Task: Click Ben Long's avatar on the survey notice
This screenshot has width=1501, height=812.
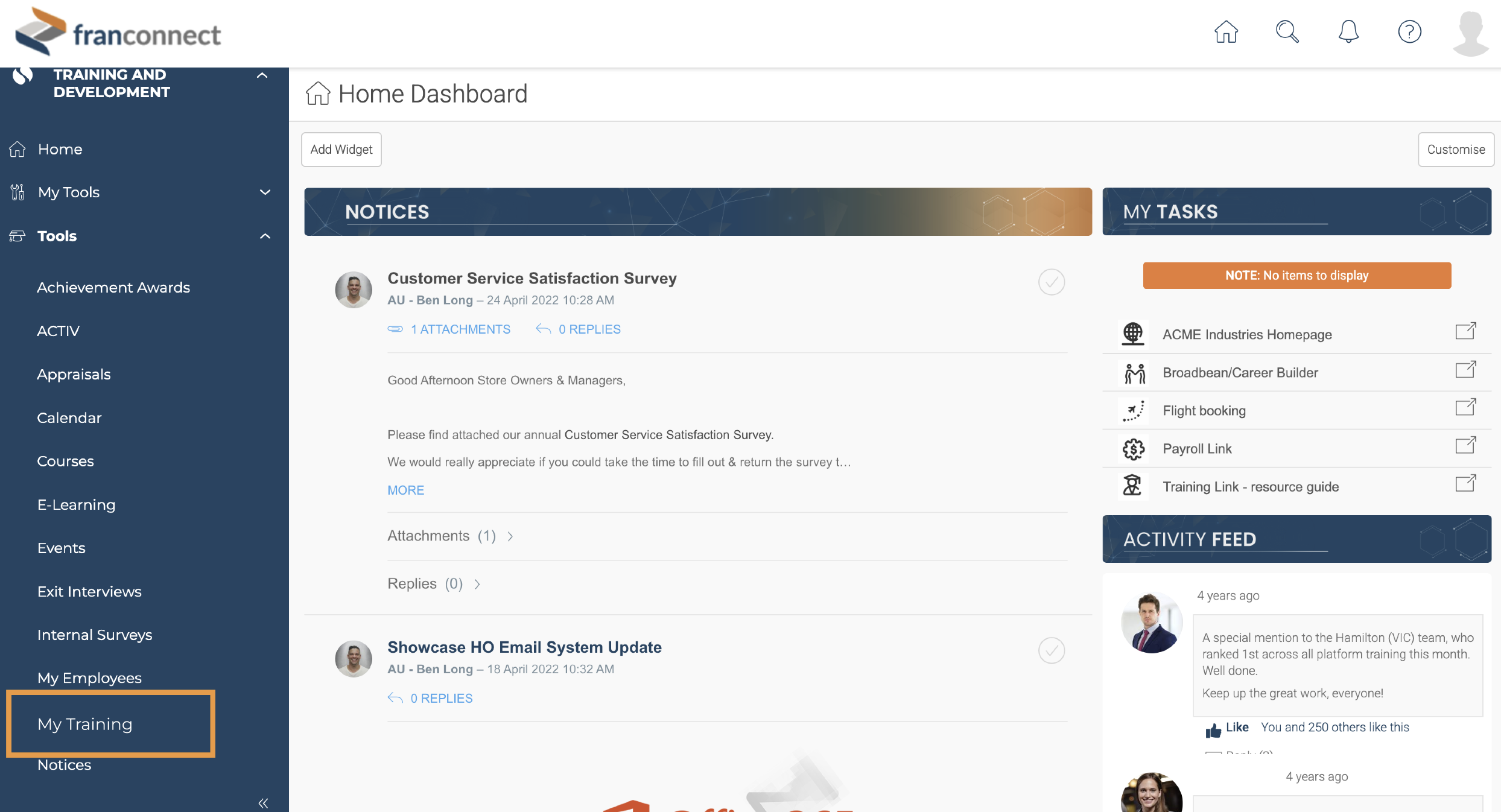Action: click(x=354, y=290)
